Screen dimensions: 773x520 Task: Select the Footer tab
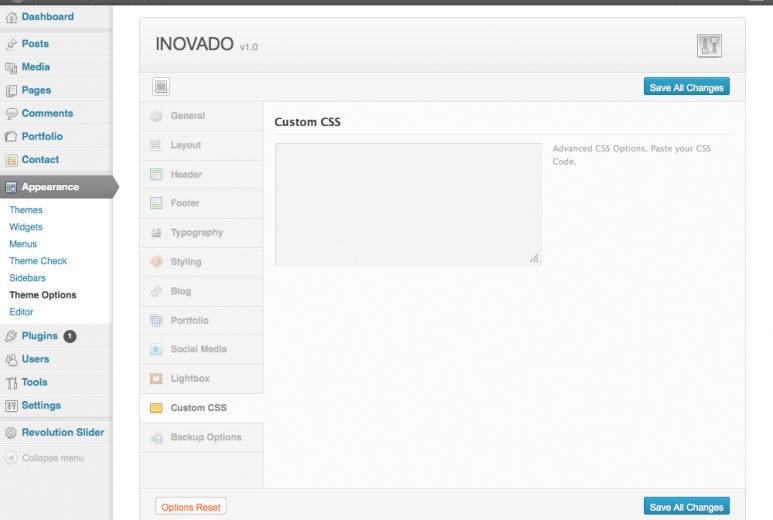coord(202,203)
